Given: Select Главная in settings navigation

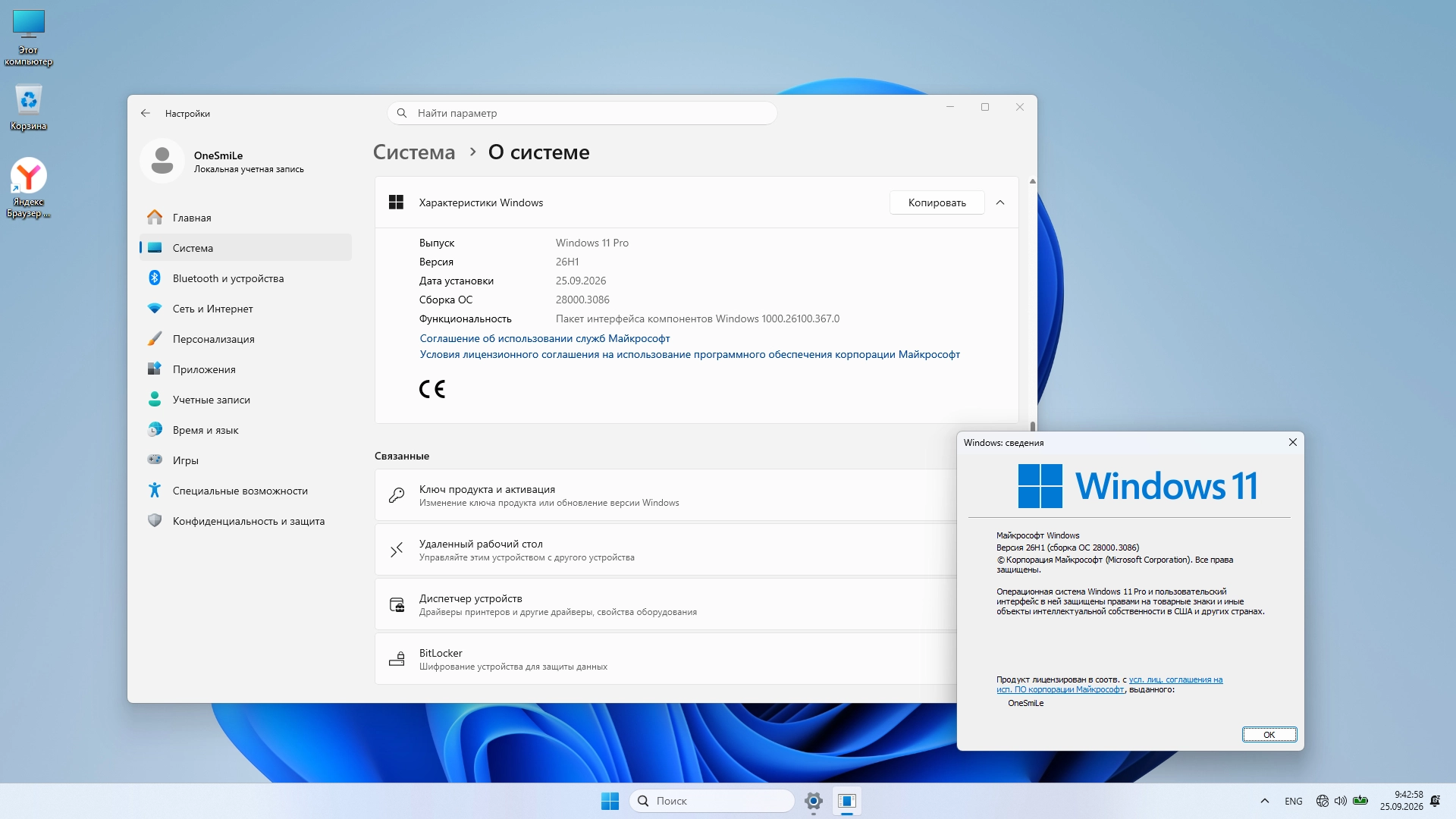Looking at the screenshot, I should click(x=246, y=218).
